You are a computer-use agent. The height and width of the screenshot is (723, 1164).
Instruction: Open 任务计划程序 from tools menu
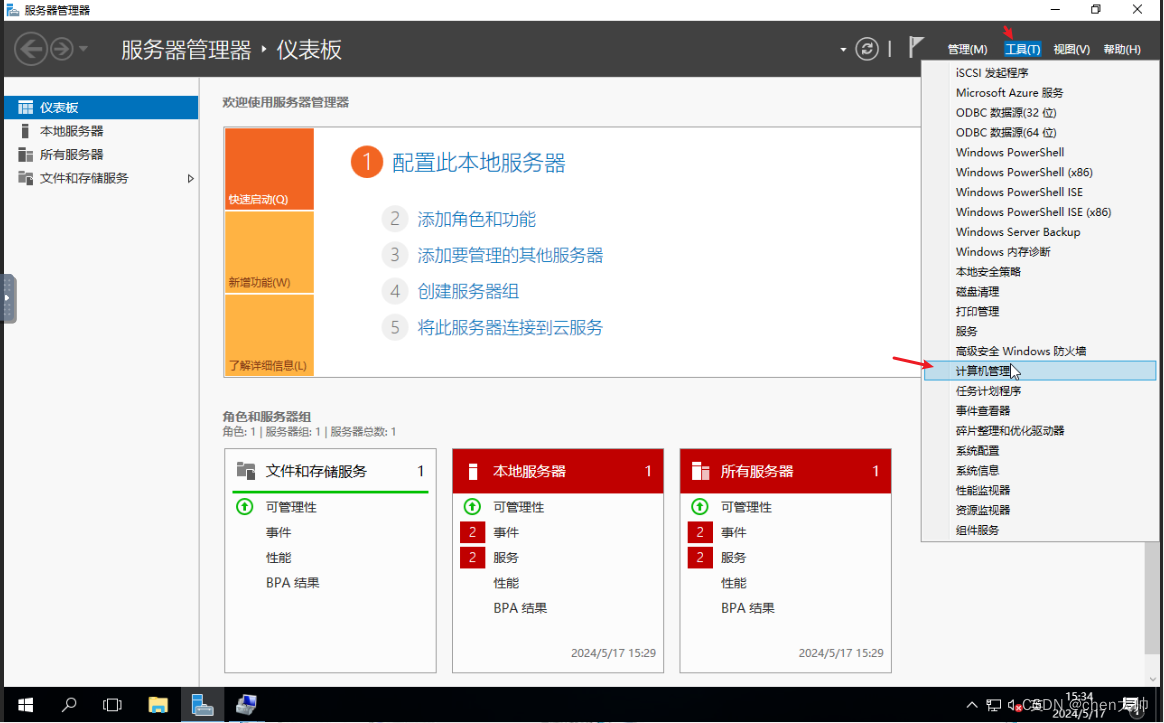coord(1039,390)
